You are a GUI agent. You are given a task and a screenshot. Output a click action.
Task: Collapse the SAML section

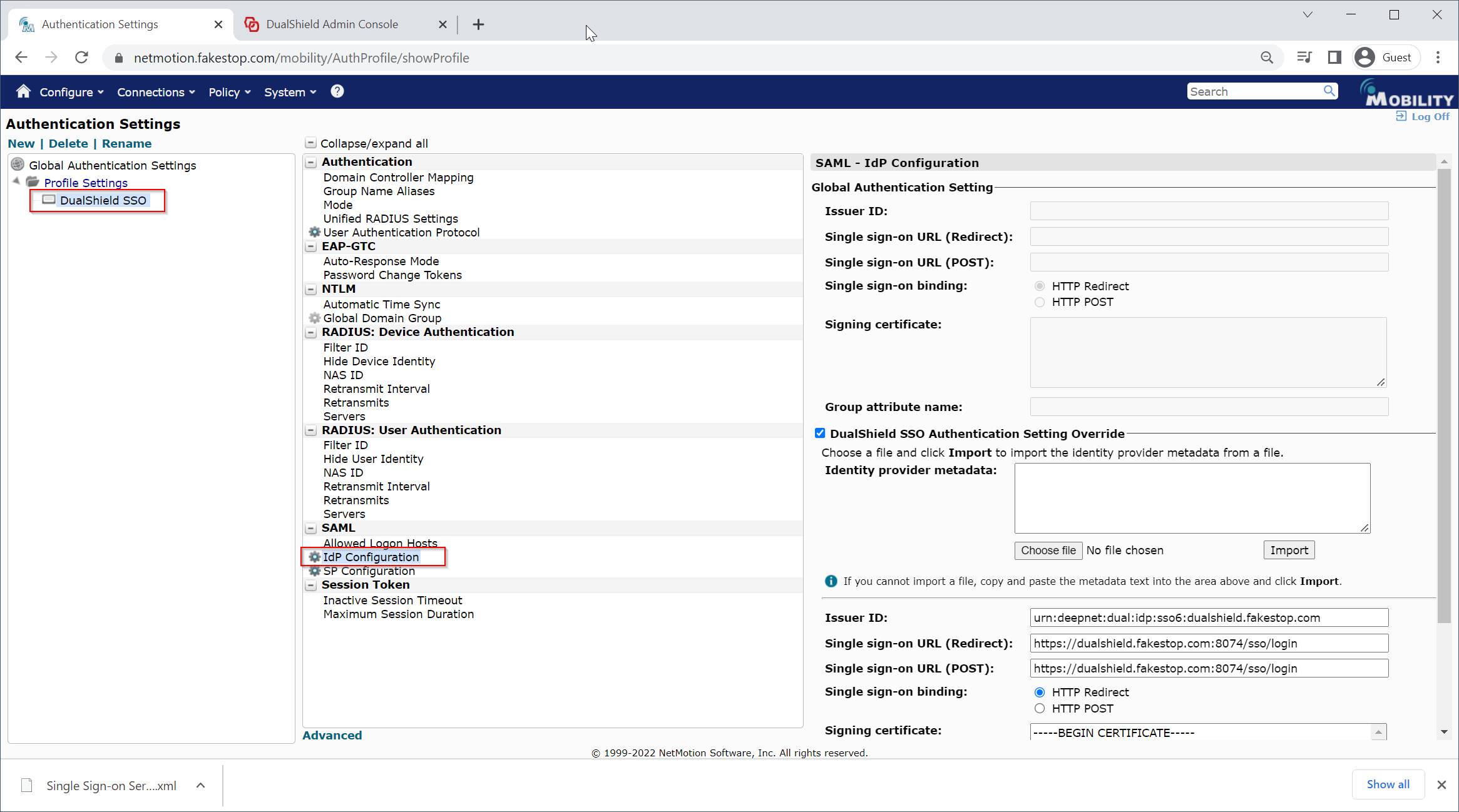coord(311,528)
